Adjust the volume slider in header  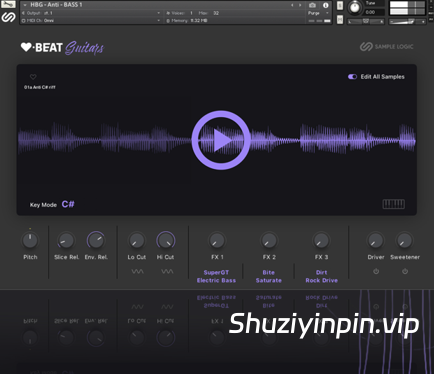407,21
